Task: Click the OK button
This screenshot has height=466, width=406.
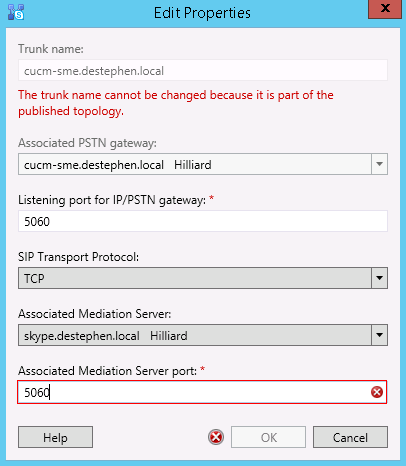Action: [268, 437]
